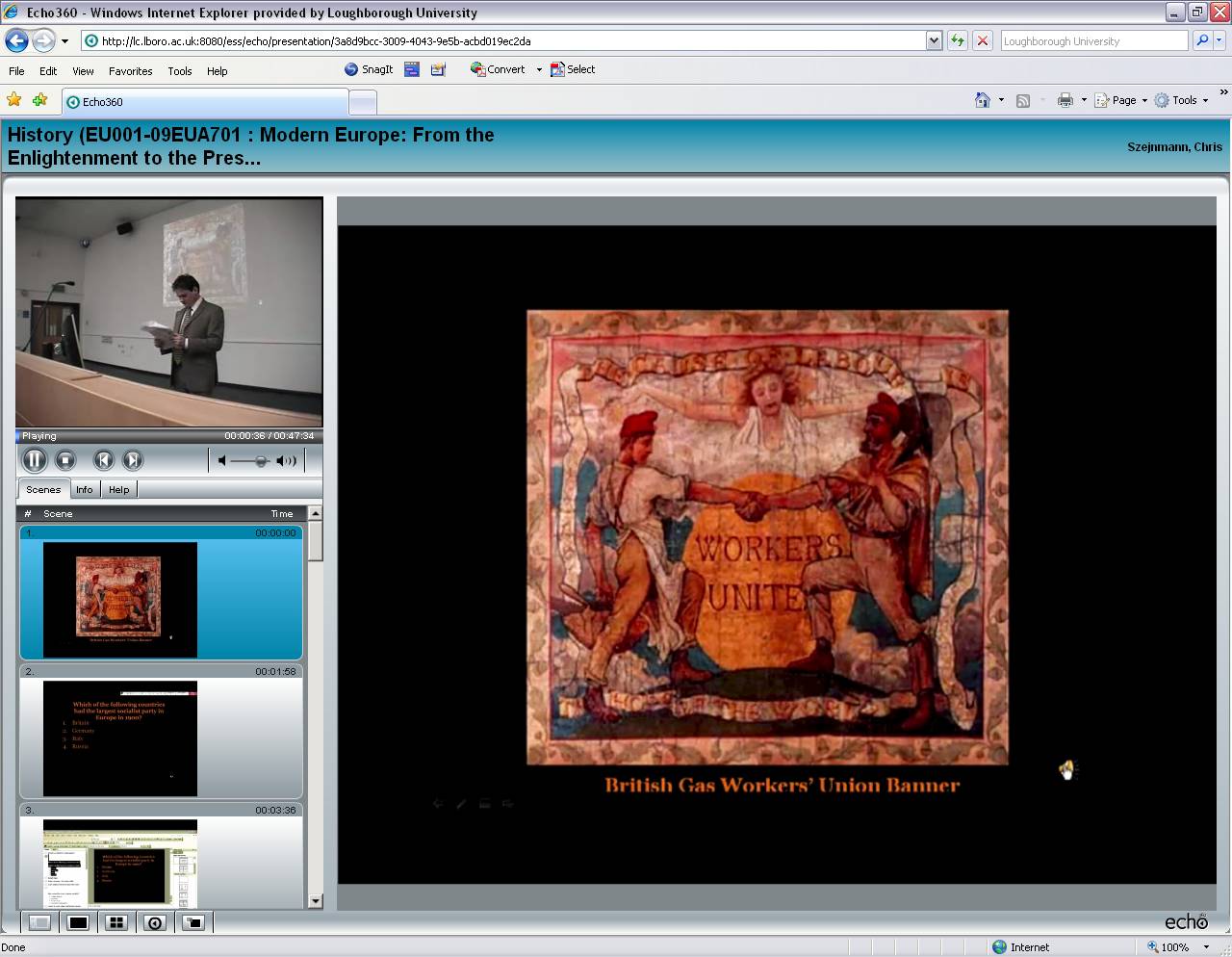The height and width of the screenshot is (957, 1232).
Task: Open the Help tab in player
Action: [118, 490]
